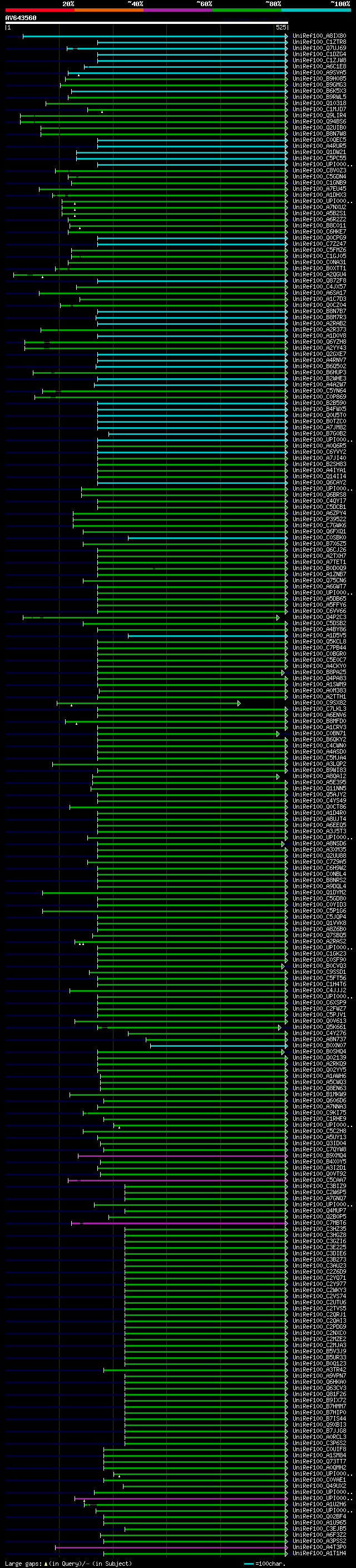Open hit UniRef100_Q7UJ69
Viewport: 356px width, 1568px height.
[x=319, y=49]
